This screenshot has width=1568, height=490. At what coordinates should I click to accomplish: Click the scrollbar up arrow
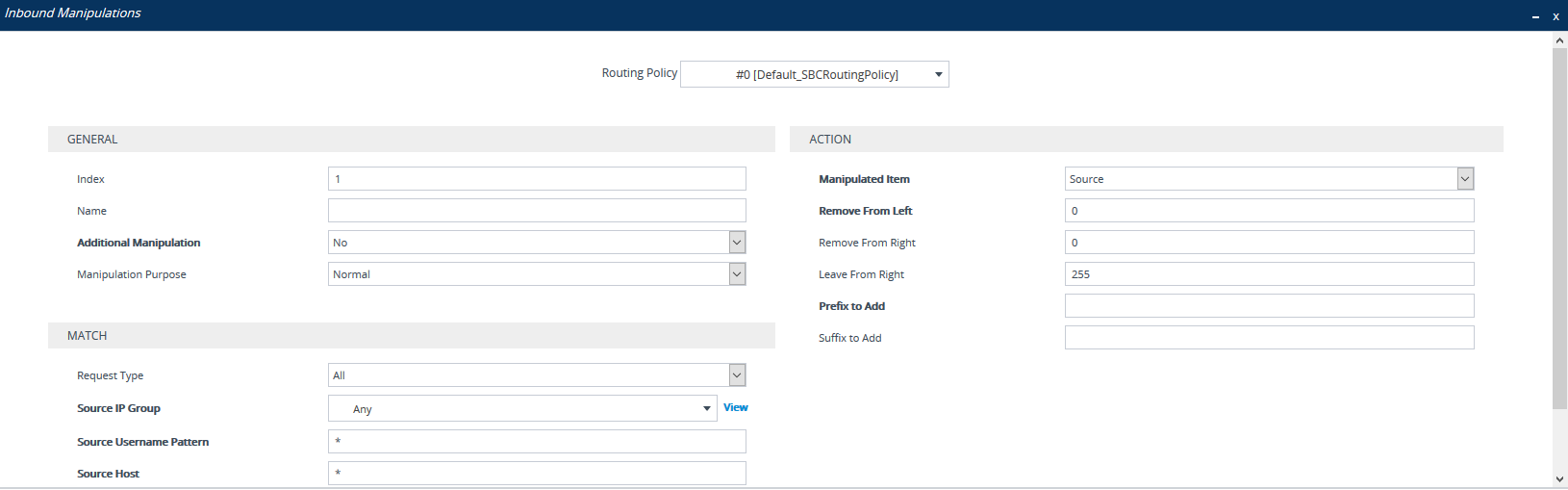point(1559,40)
